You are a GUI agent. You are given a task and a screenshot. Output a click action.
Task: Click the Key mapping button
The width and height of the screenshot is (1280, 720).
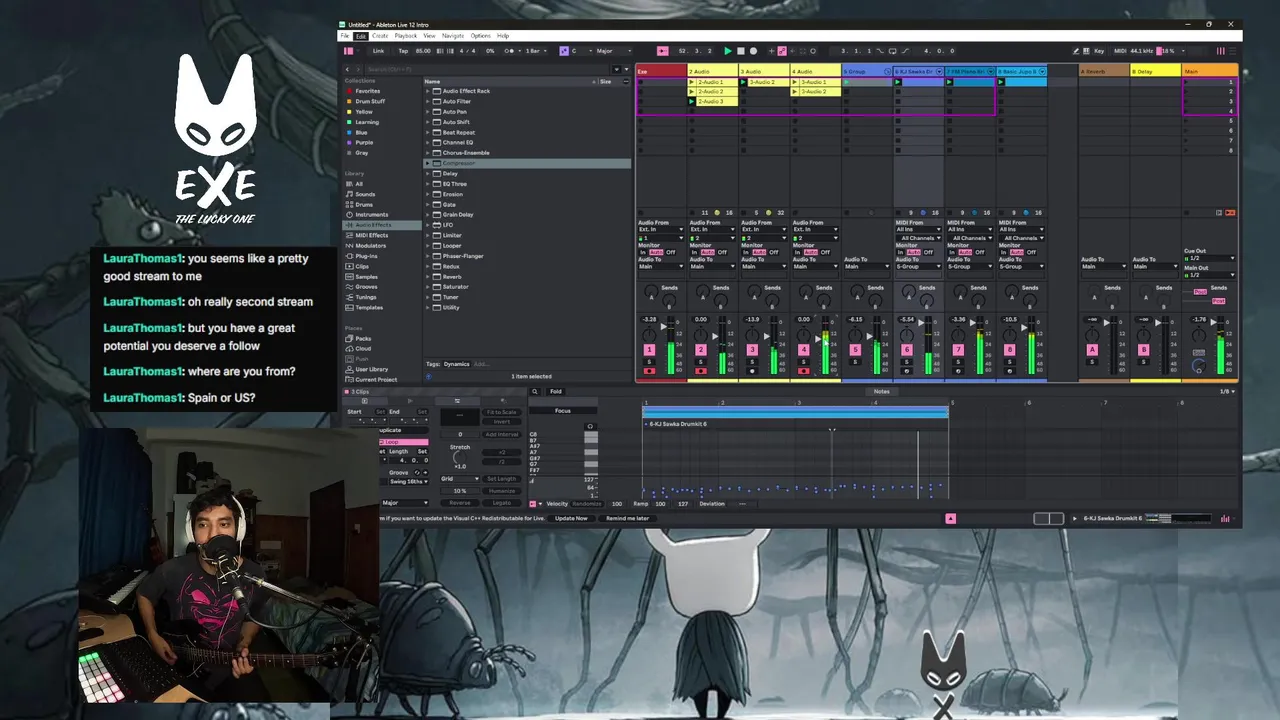pos(1100,51)
